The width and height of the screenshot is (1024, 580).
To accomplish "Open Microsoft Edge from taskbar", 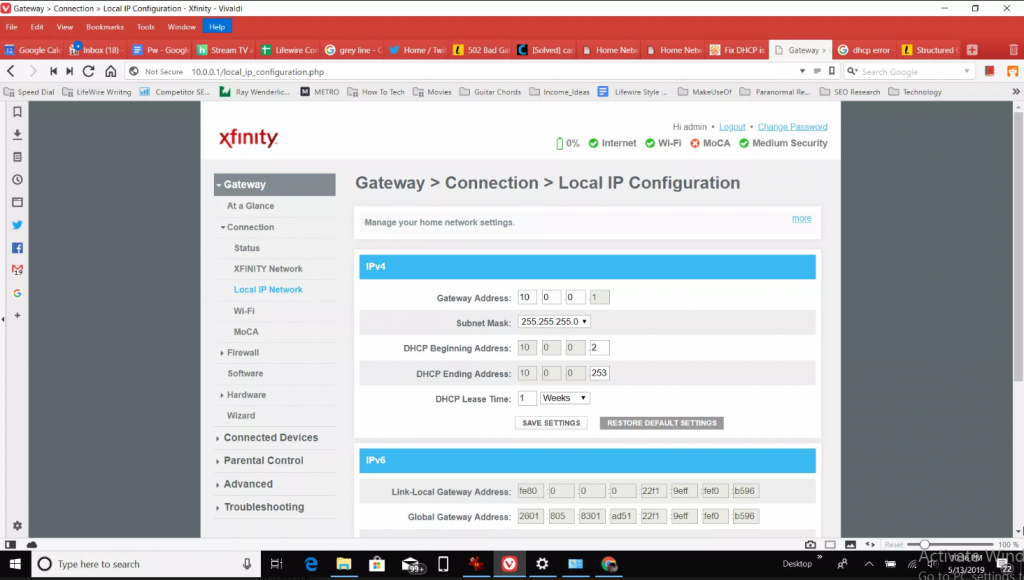I will pos(311,564).
